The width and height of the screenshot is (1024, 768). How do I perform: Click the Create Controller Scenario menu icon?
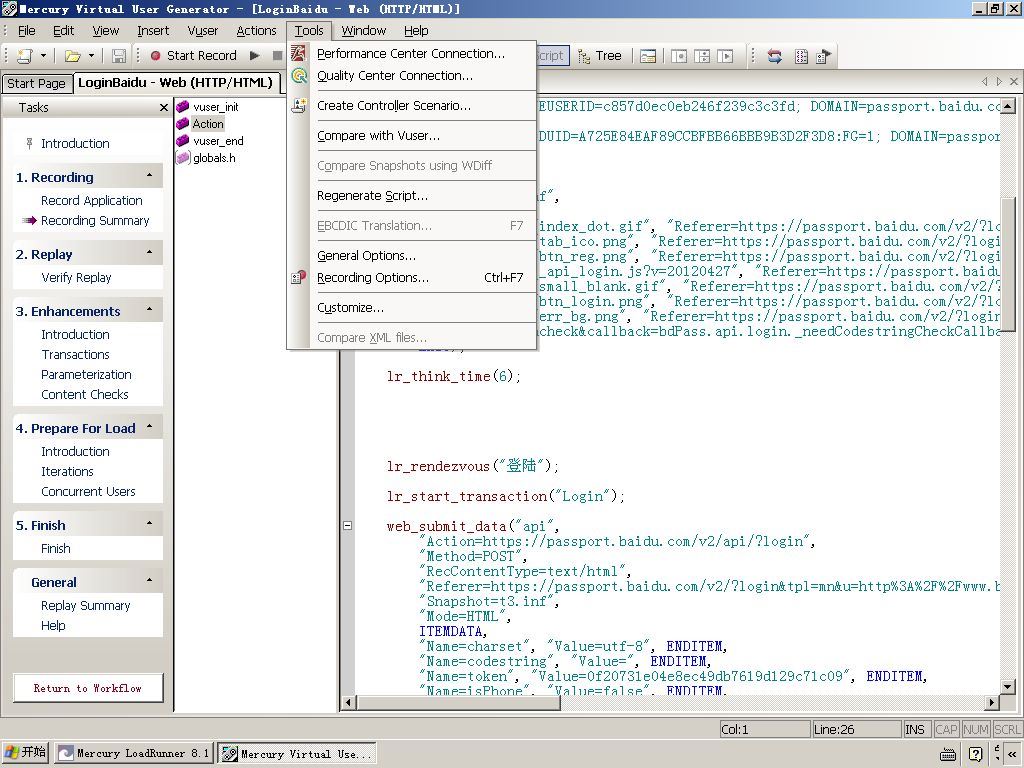pos(299,105)
